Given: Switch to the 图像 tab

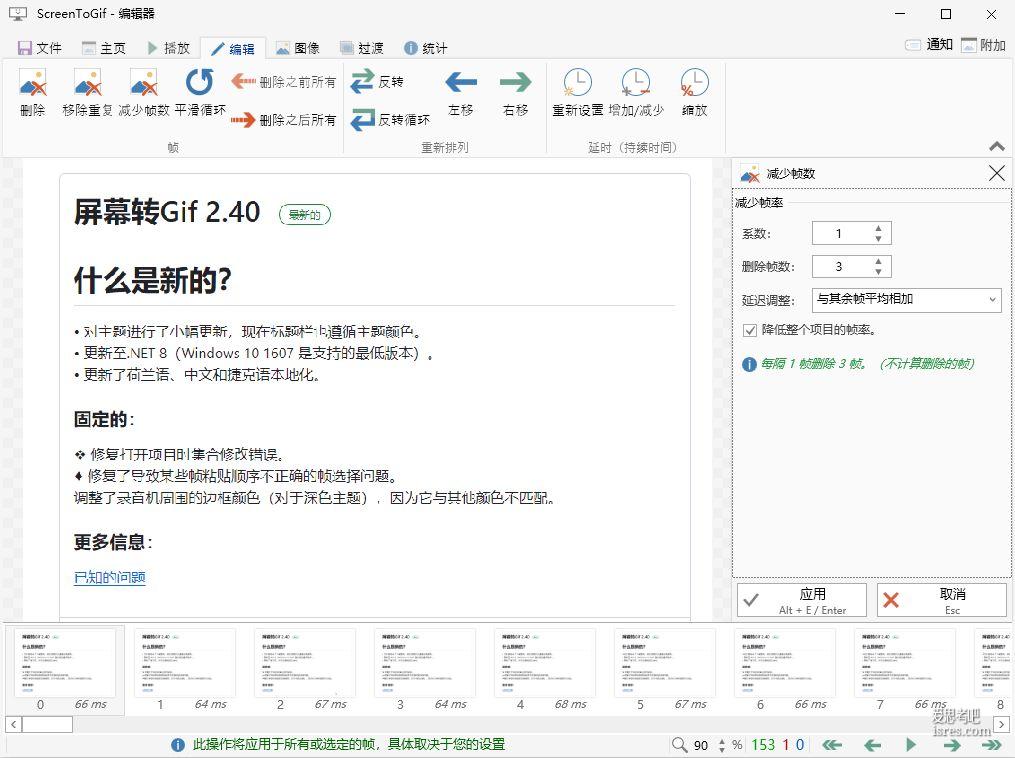Looking at the screenshot, I should 298,48.
